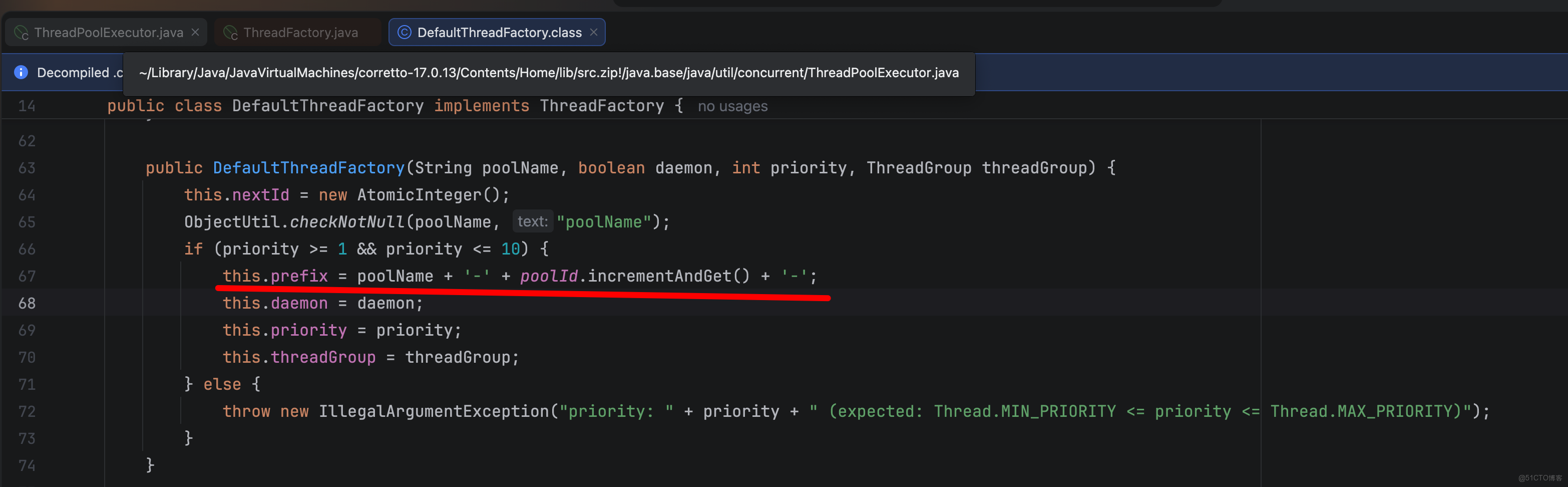
Task: Click the info icon in the Decompiled banner
Action: [x=21, y=72]
